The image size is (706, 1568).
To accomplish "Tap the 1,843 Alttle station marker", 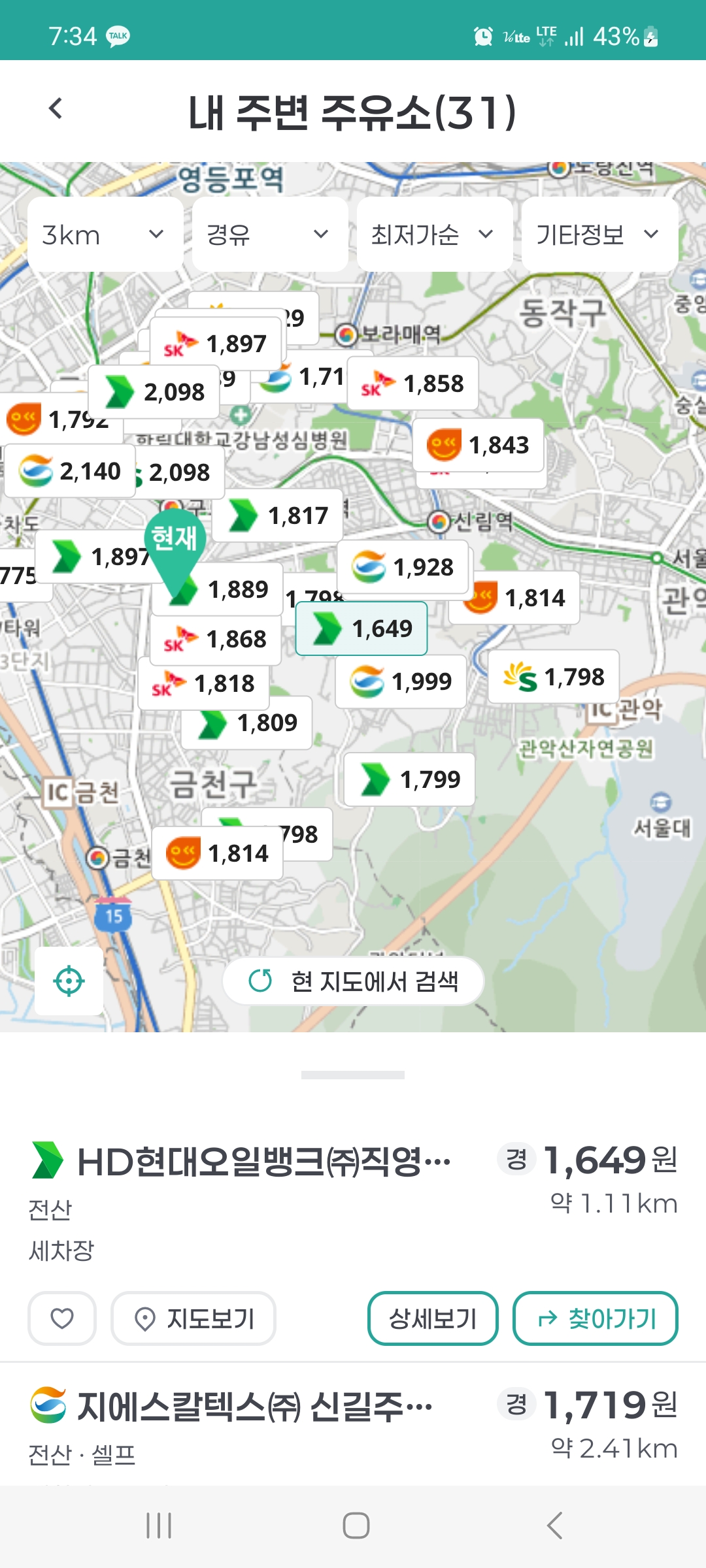I will click(478, 445).
